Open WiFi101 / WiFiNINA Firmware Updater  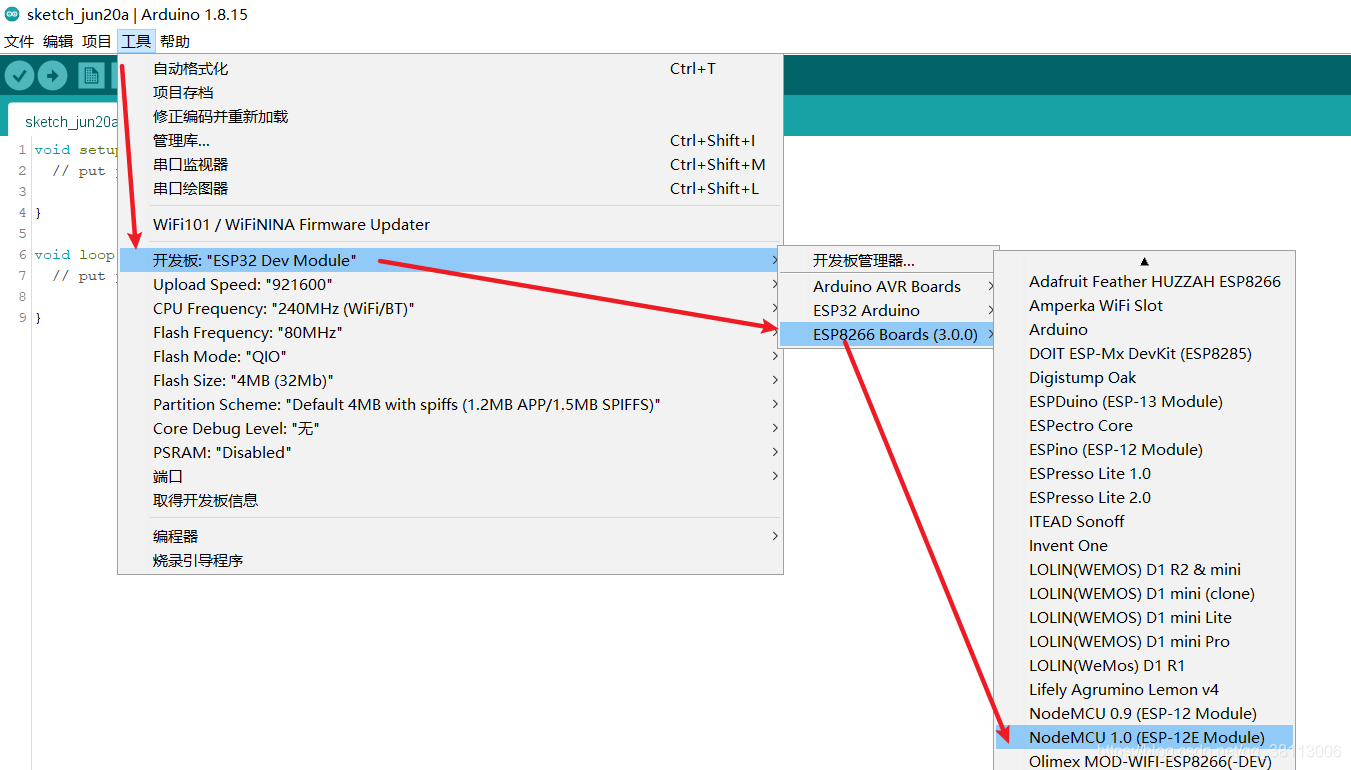point(450,225)
